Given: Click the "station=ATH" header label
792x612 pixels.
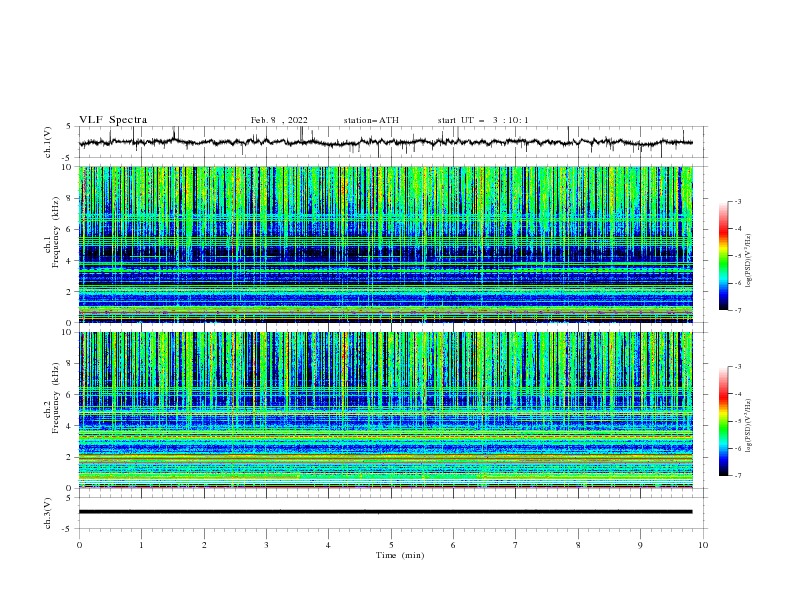Looking at the screenshot, I should coord(371,120).
